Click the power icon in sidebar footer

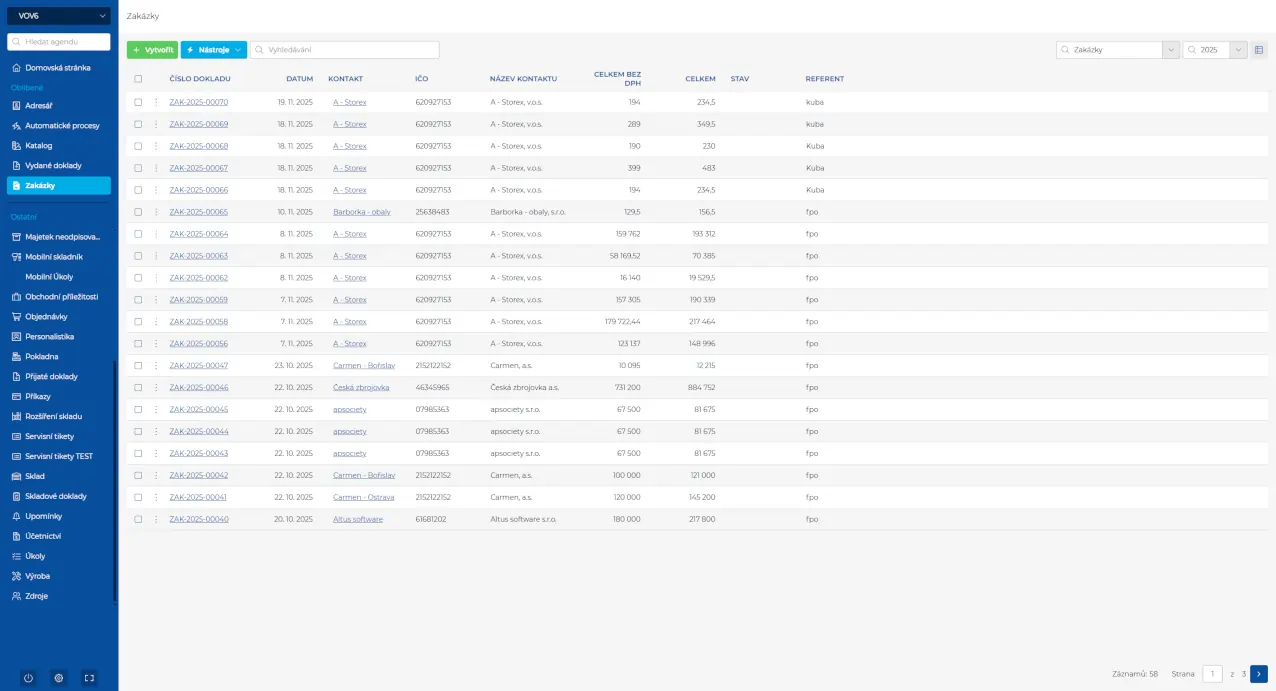click(28, 678)
